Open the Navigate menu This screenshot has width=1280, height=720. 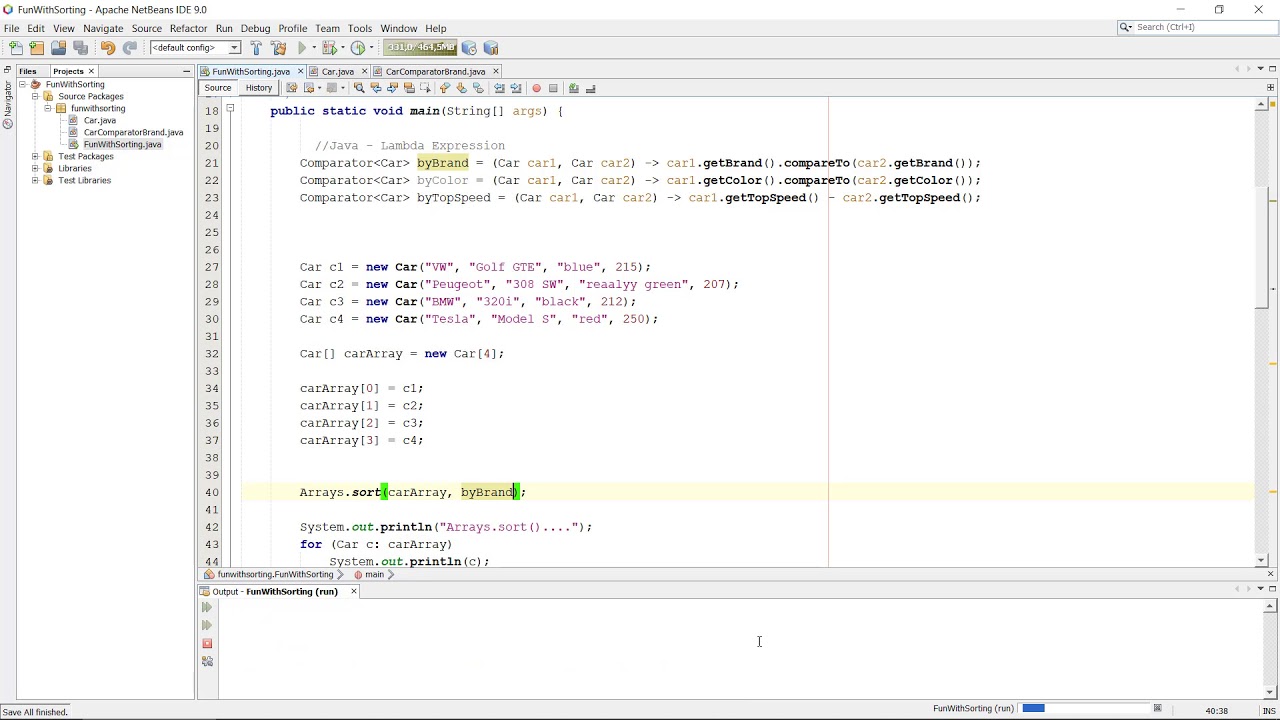pyautogui.click(x=103, y=28)
